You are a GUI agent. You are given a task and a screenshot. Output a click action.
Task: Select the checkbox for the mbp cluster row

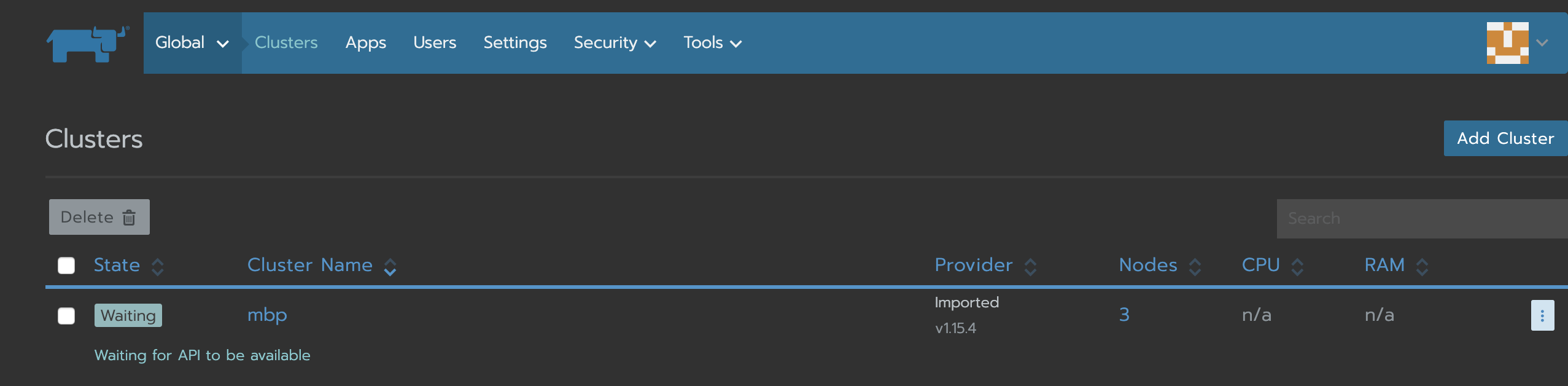tap(66, 315)
